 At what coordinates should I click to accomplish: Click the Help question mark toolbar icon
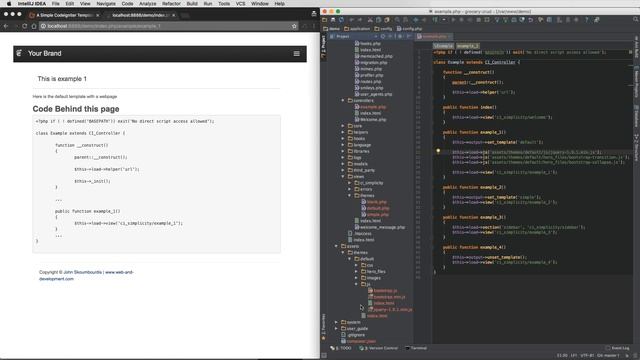pos(587,20)
